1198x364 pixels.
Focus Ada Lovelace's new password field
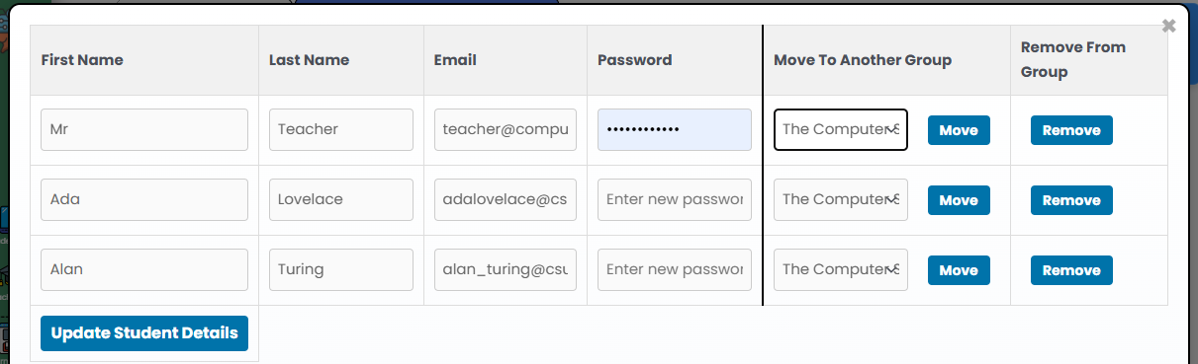tap(675, 200)
